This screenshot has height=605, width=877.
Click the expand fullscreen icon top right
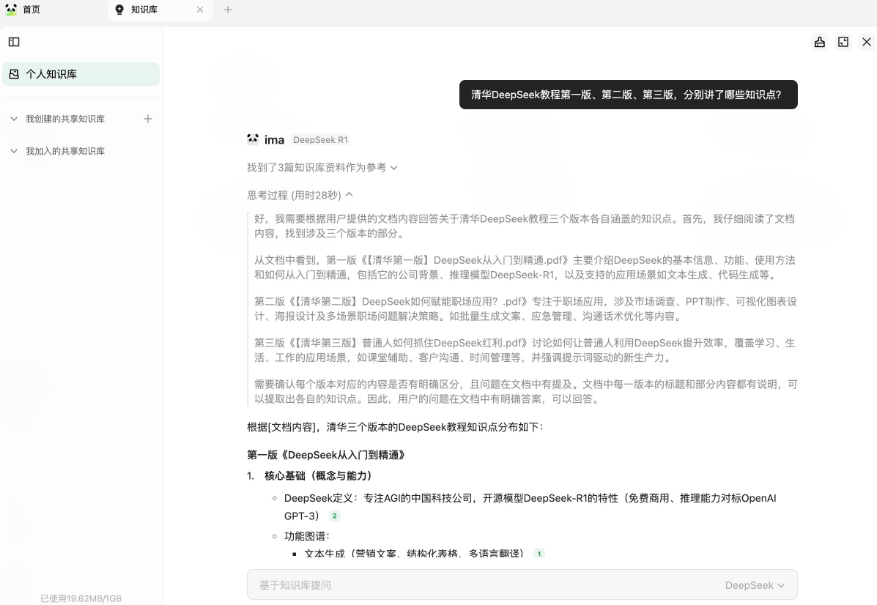pyautogui.click(x=843, y=42)
